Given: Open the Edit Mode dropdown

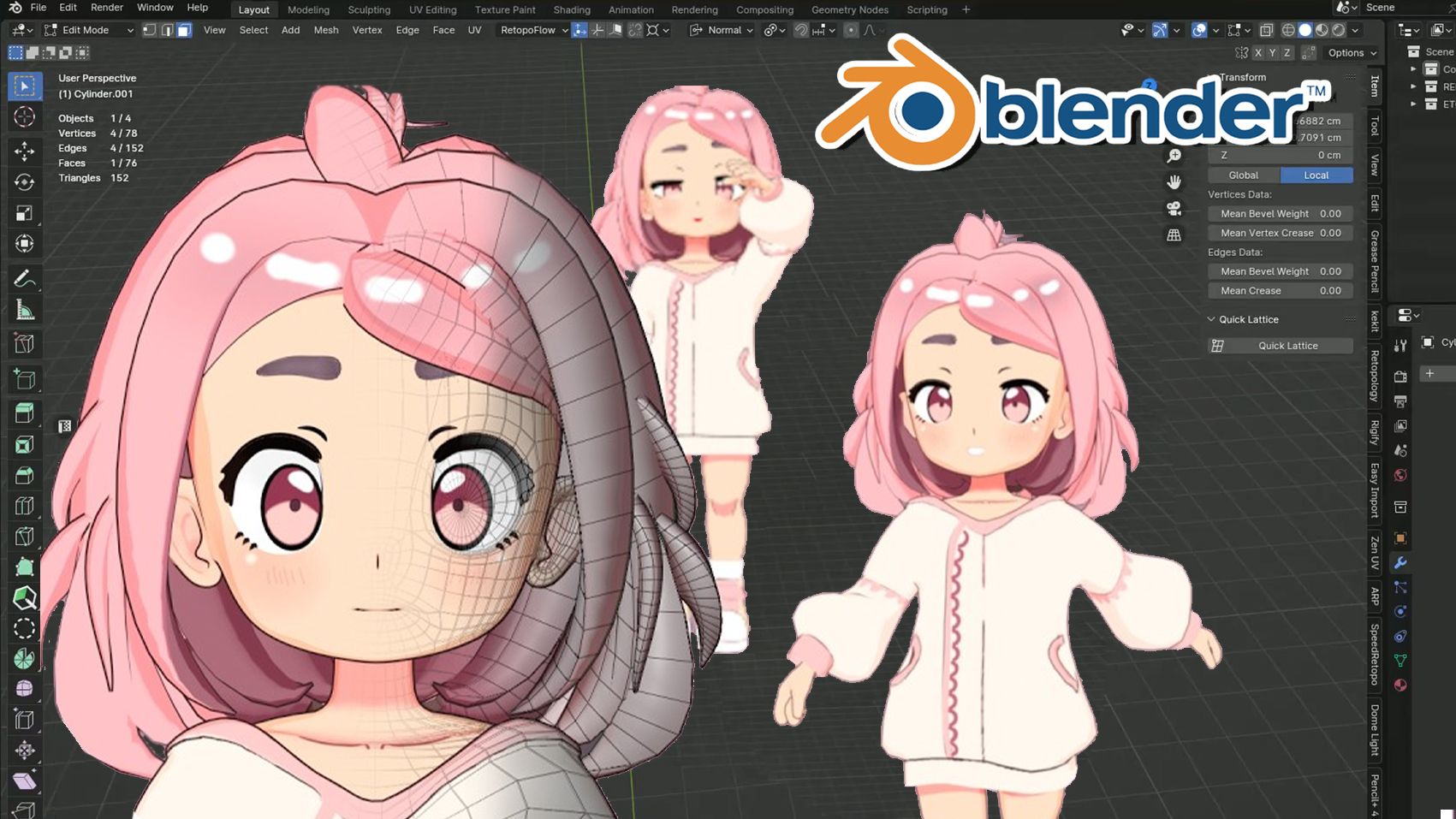Looking at the screenshot, I should (90, 30).
